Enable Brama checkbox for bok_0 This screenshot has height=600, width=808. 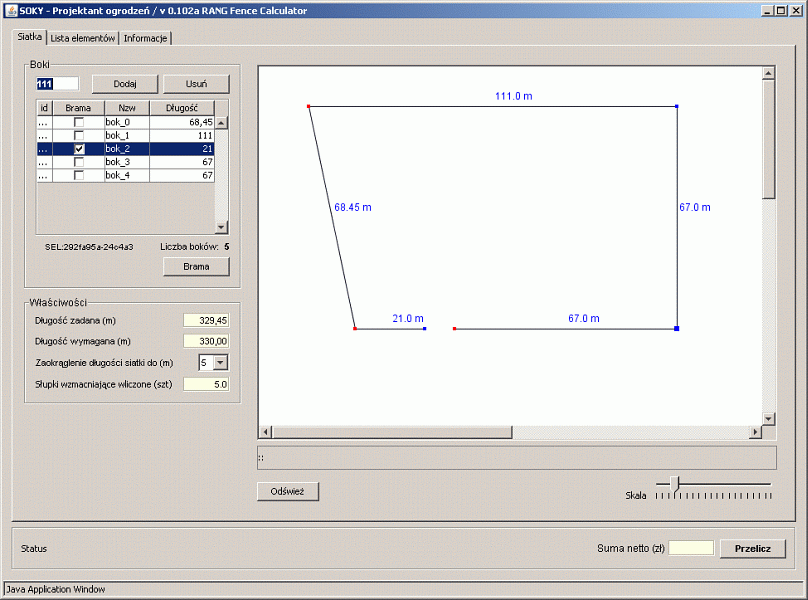pyautogui.click(x=79, y=122)
